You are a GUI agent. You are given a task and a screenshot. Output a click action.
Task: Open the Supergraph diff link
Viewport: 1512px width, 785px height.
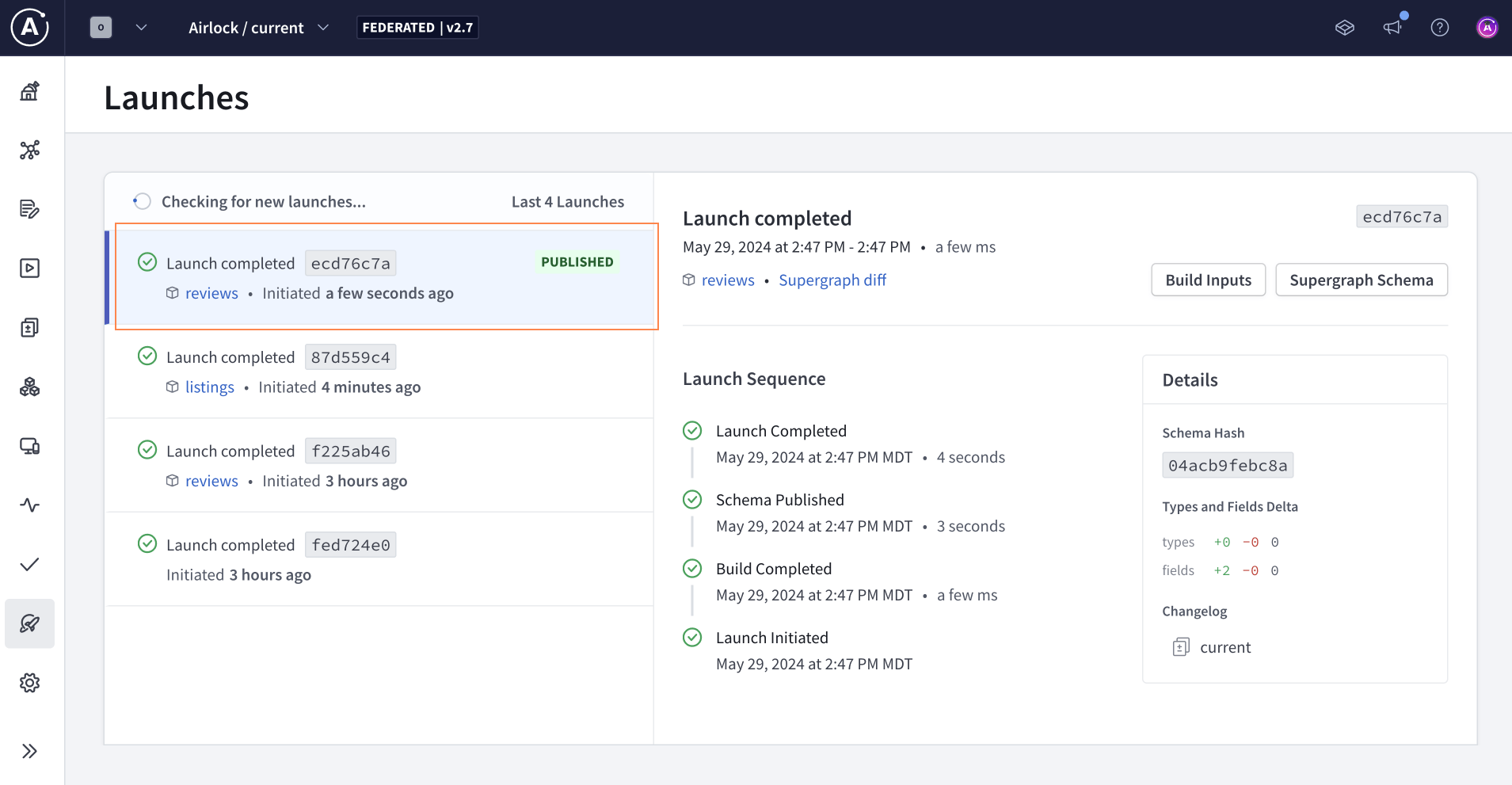(x=832, y=280)
